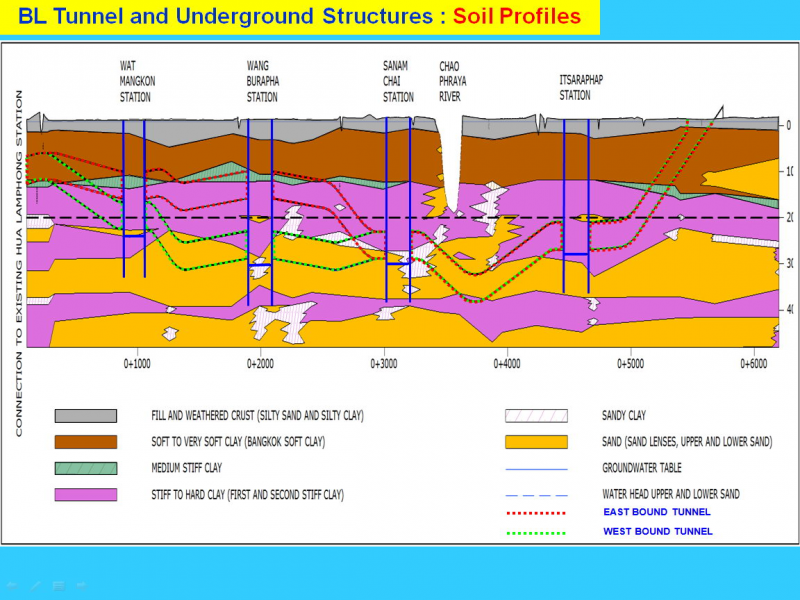Click the Sanam Chai Station label
This screenshot has height=600, width=800.
(x=397, y=82)
